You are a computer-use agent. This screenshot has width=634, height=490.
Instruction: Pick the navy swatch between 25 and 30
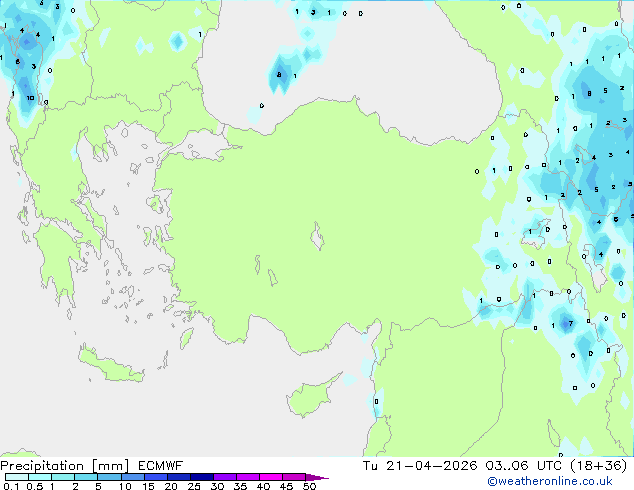[x=201, y=477]
